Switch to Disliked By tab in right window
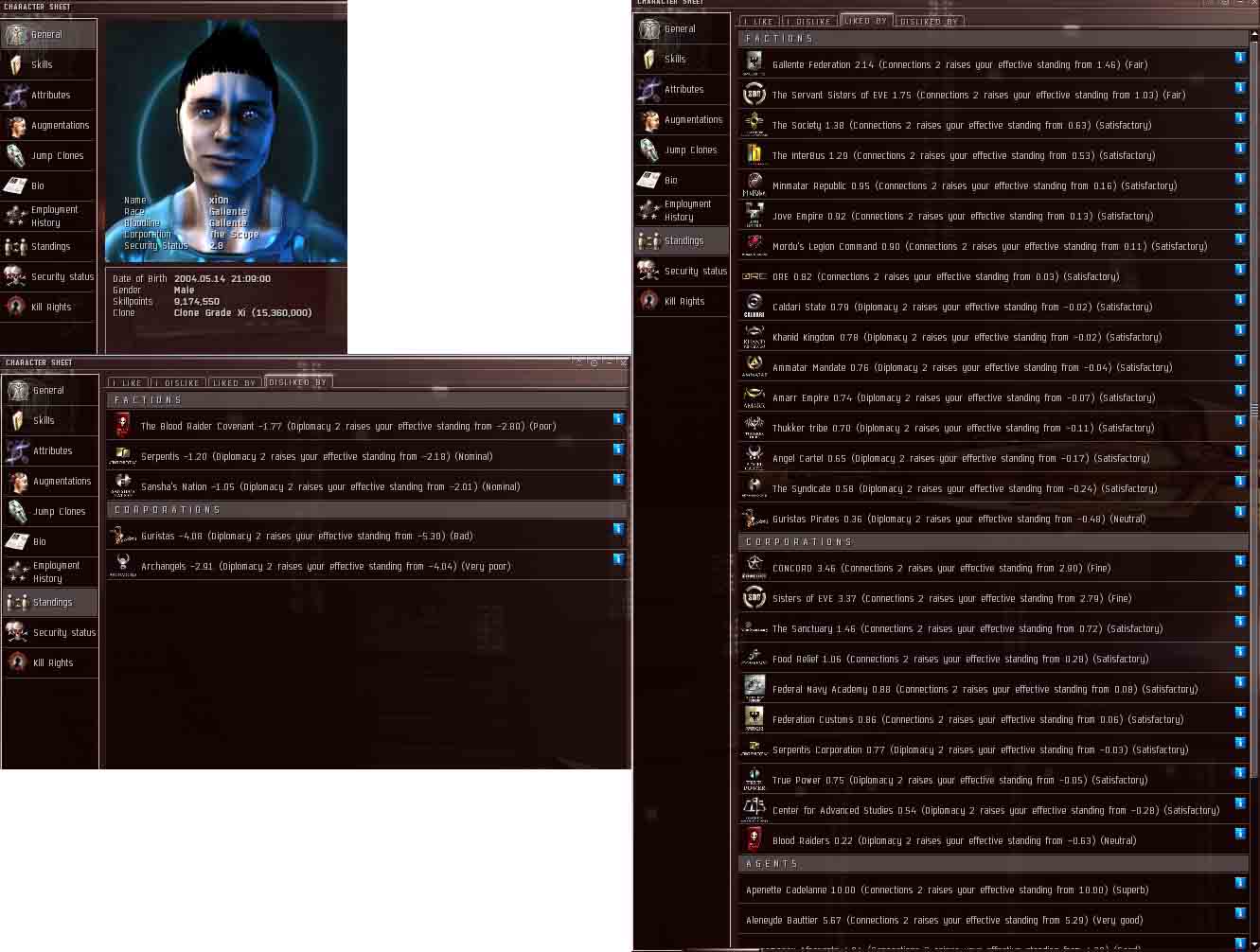The height and width of the screenshot is (952, 1260). coord(929,21)
